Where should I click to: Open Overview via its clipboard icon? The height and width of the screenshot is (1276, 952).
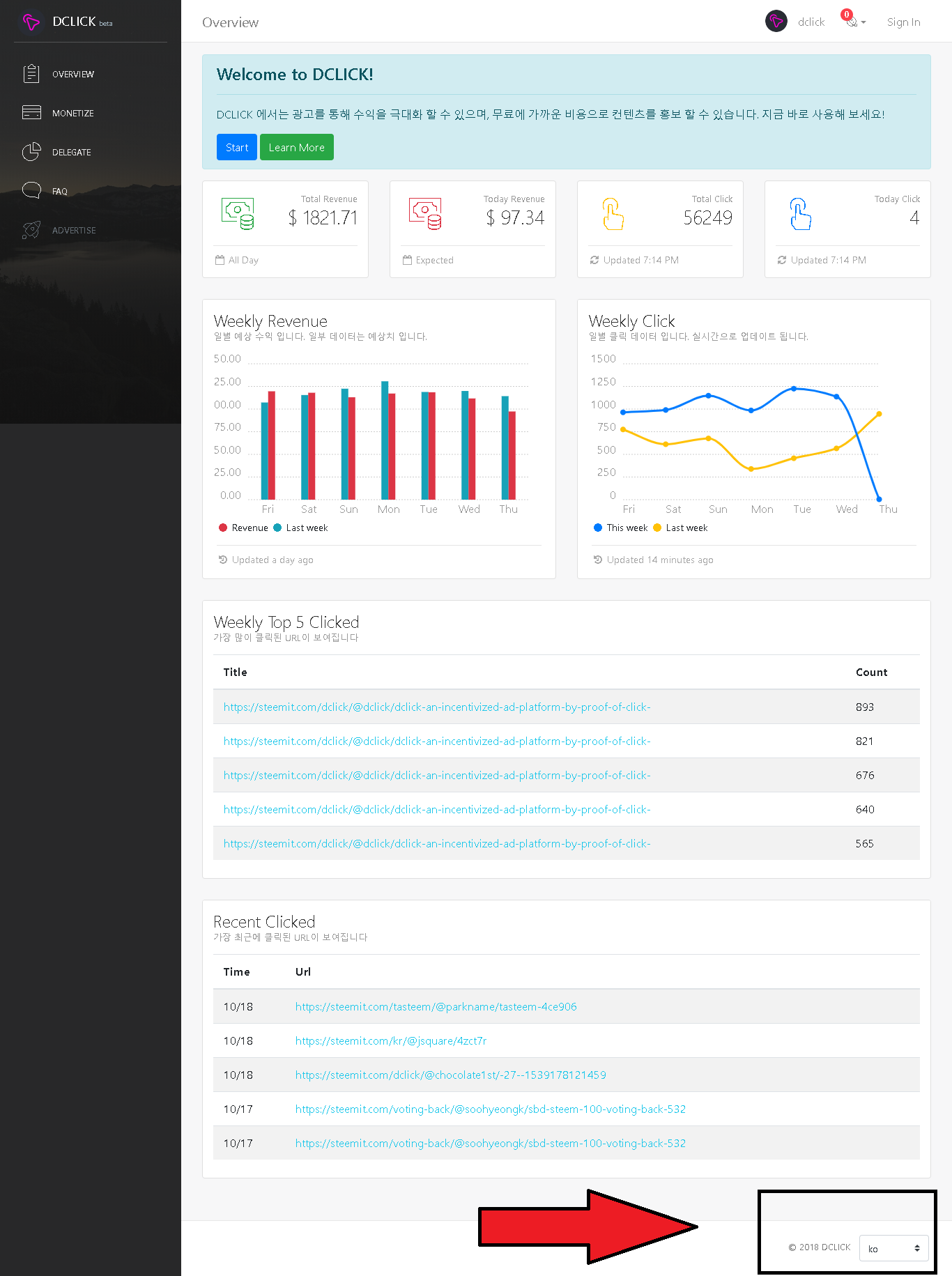[x=31, y=74]
